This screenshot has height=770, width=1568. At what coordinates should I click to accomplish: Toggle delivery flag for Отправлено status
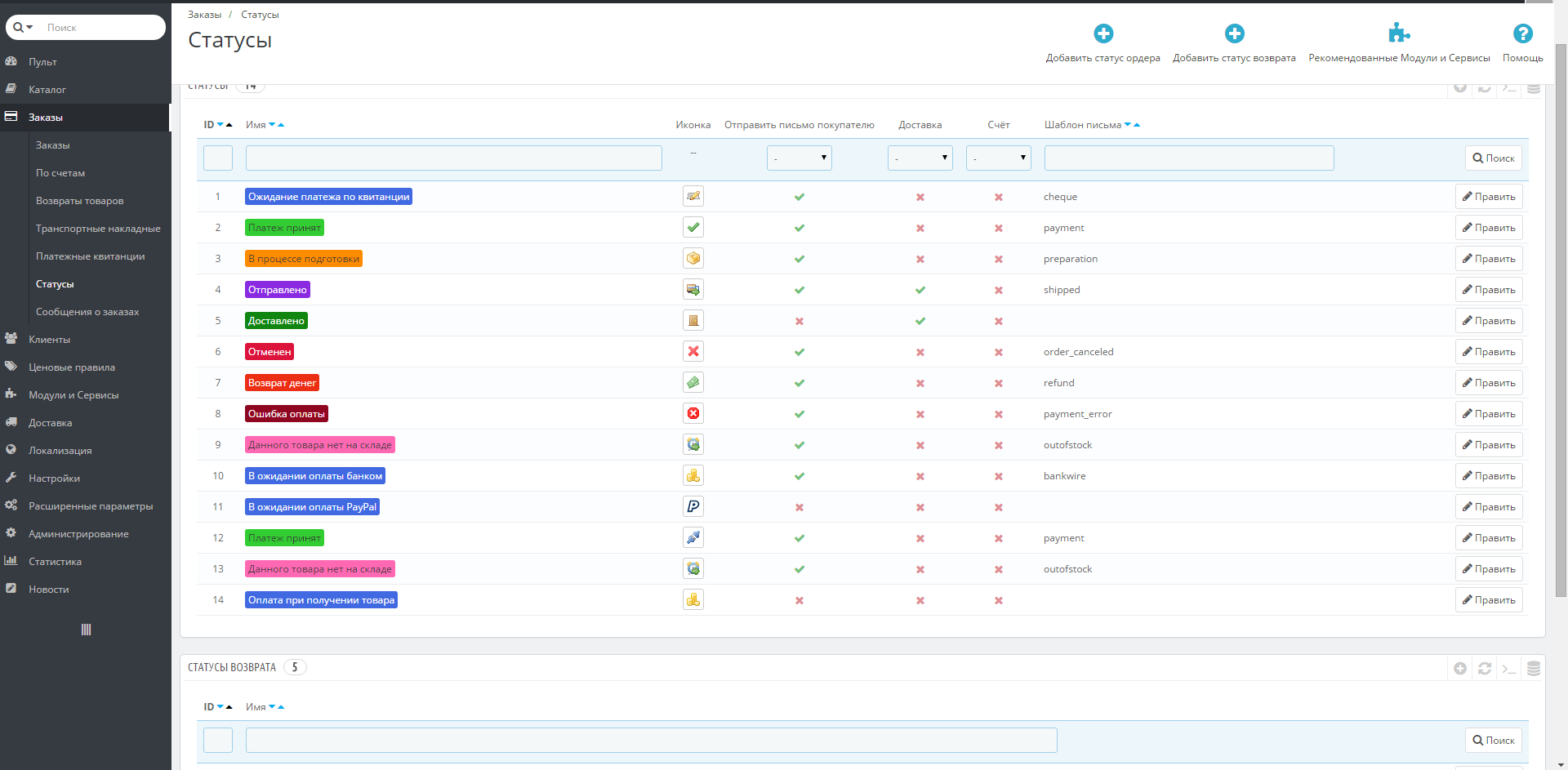[920, 290]
